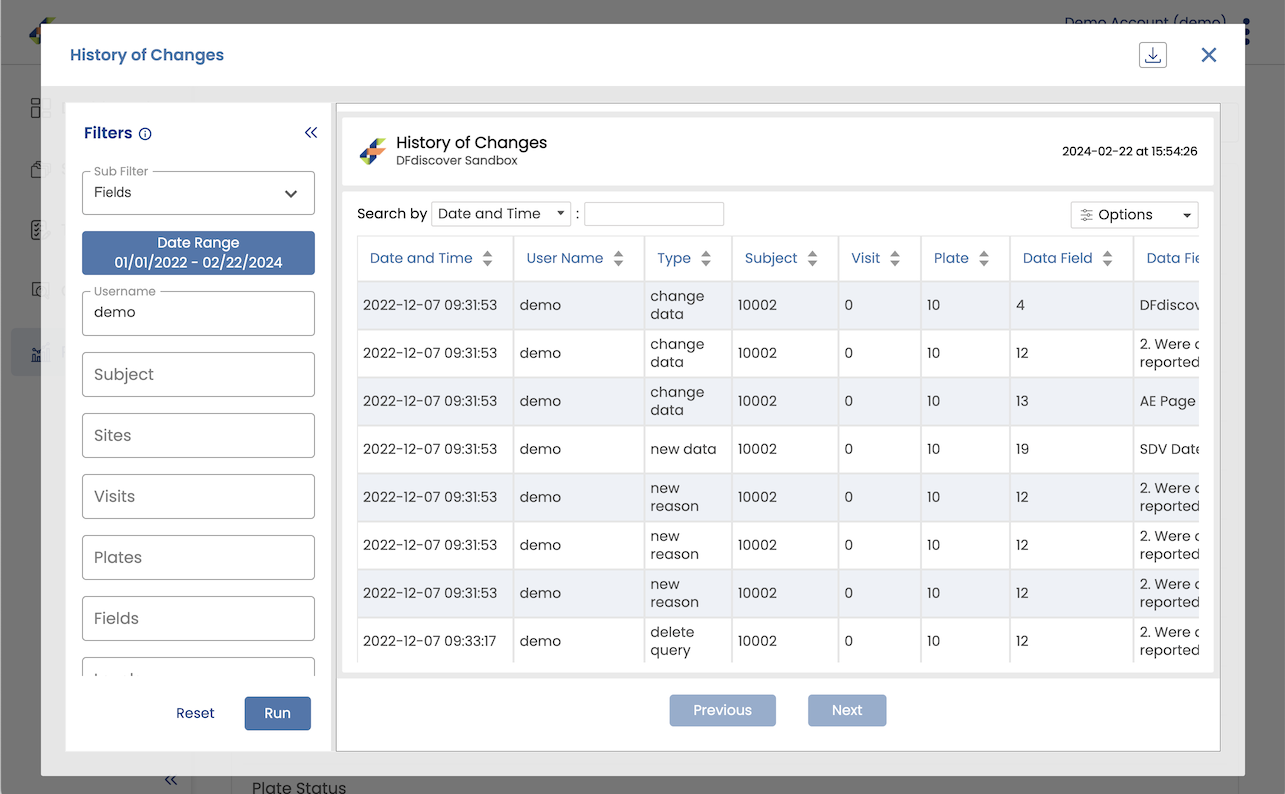Click the Subject filter field

pos(198,374)
